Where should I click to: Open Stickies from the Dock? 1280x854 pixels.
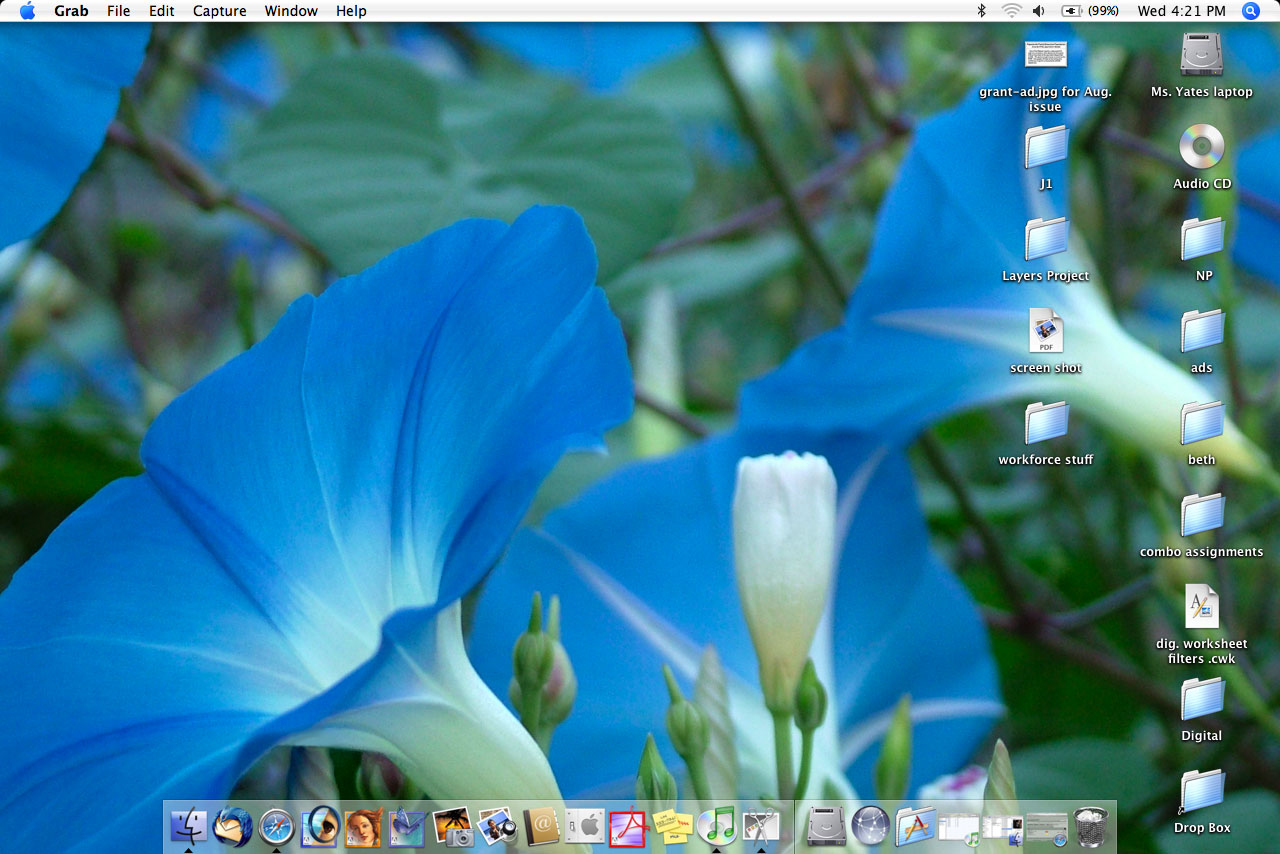(x=672, y=827)
